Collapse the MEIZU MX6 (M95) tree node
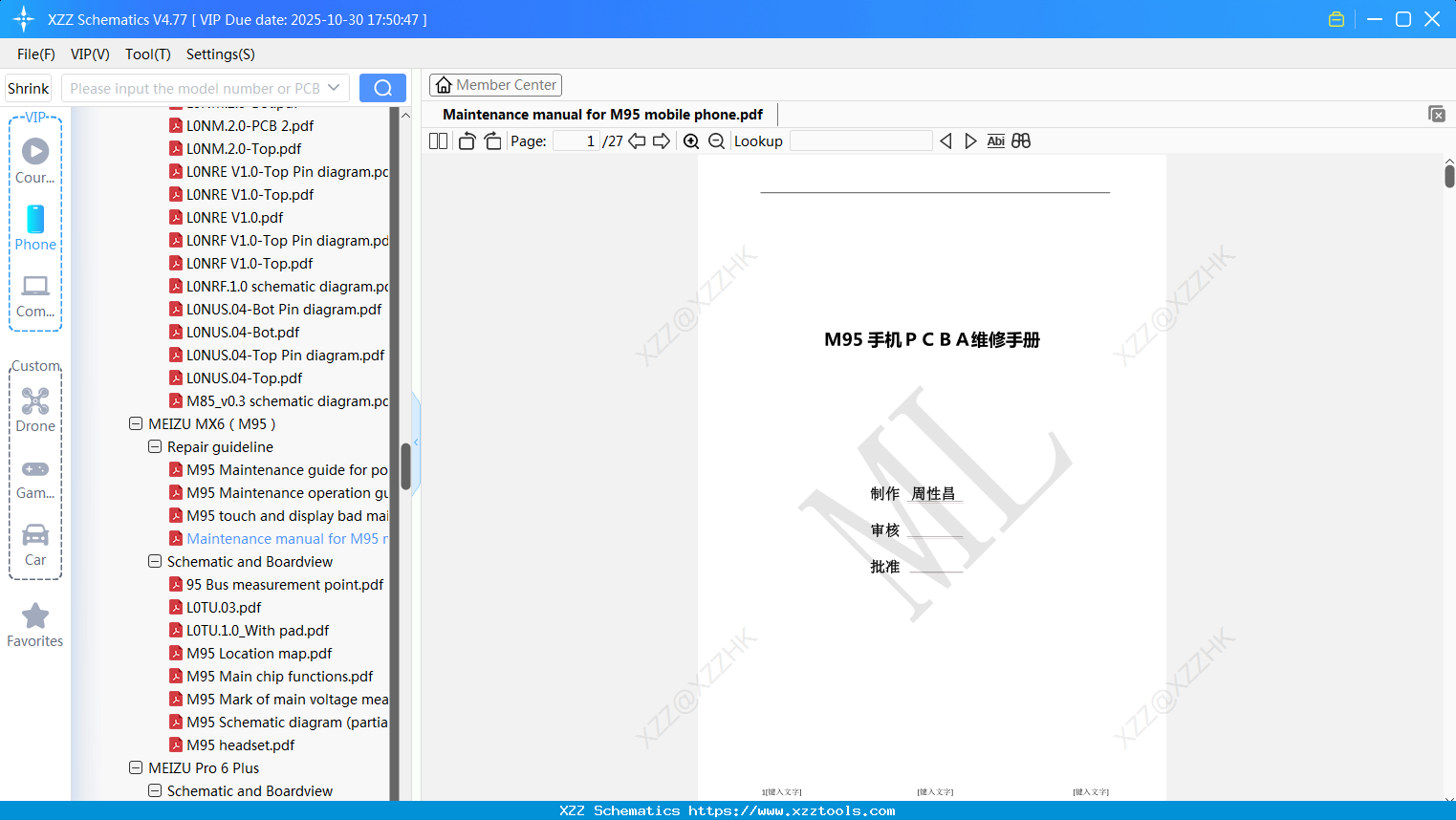 [135, 423]
